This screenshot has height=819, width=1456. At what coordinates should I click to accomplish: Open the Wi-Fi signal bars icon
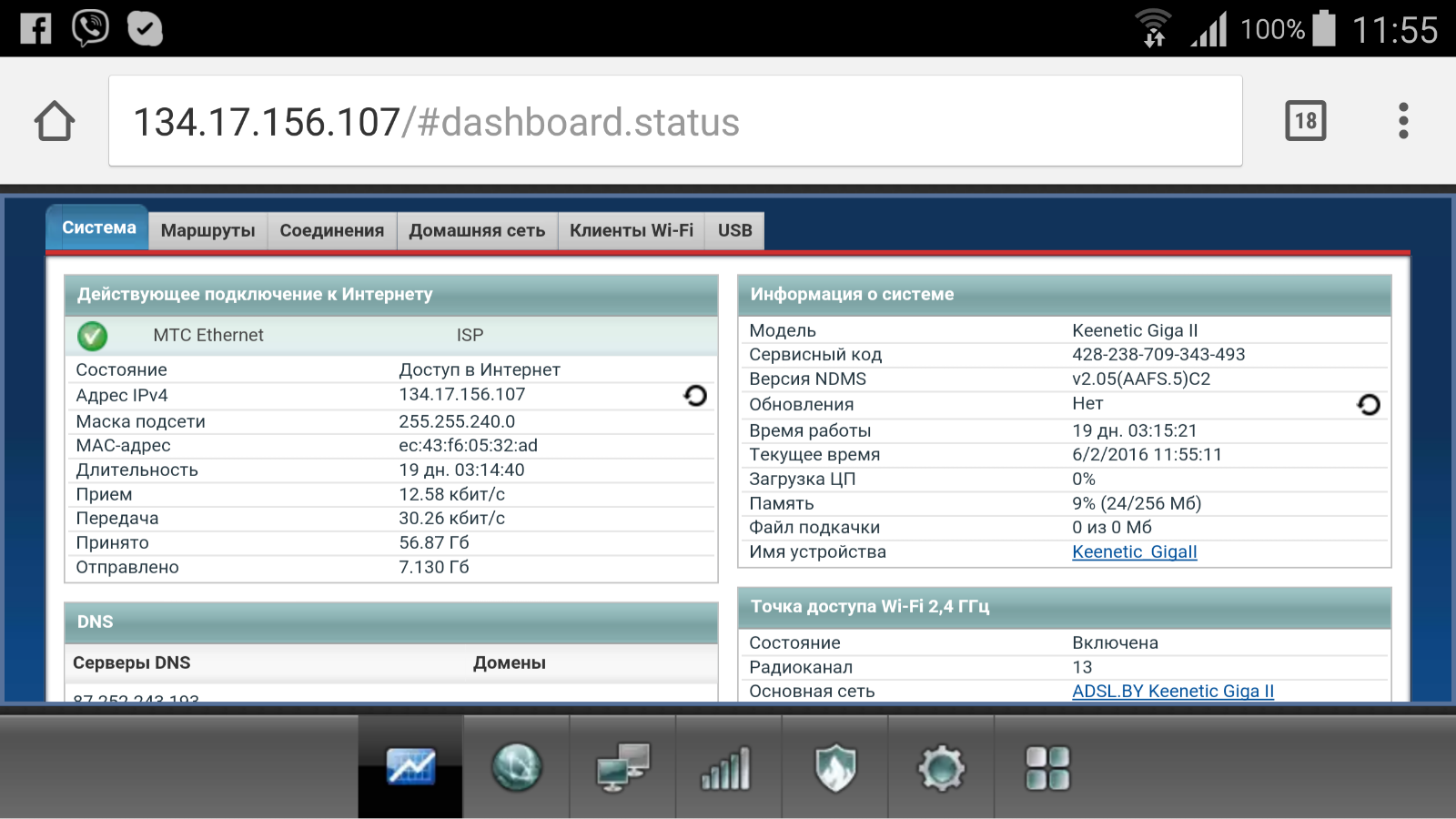coord(729,767)
